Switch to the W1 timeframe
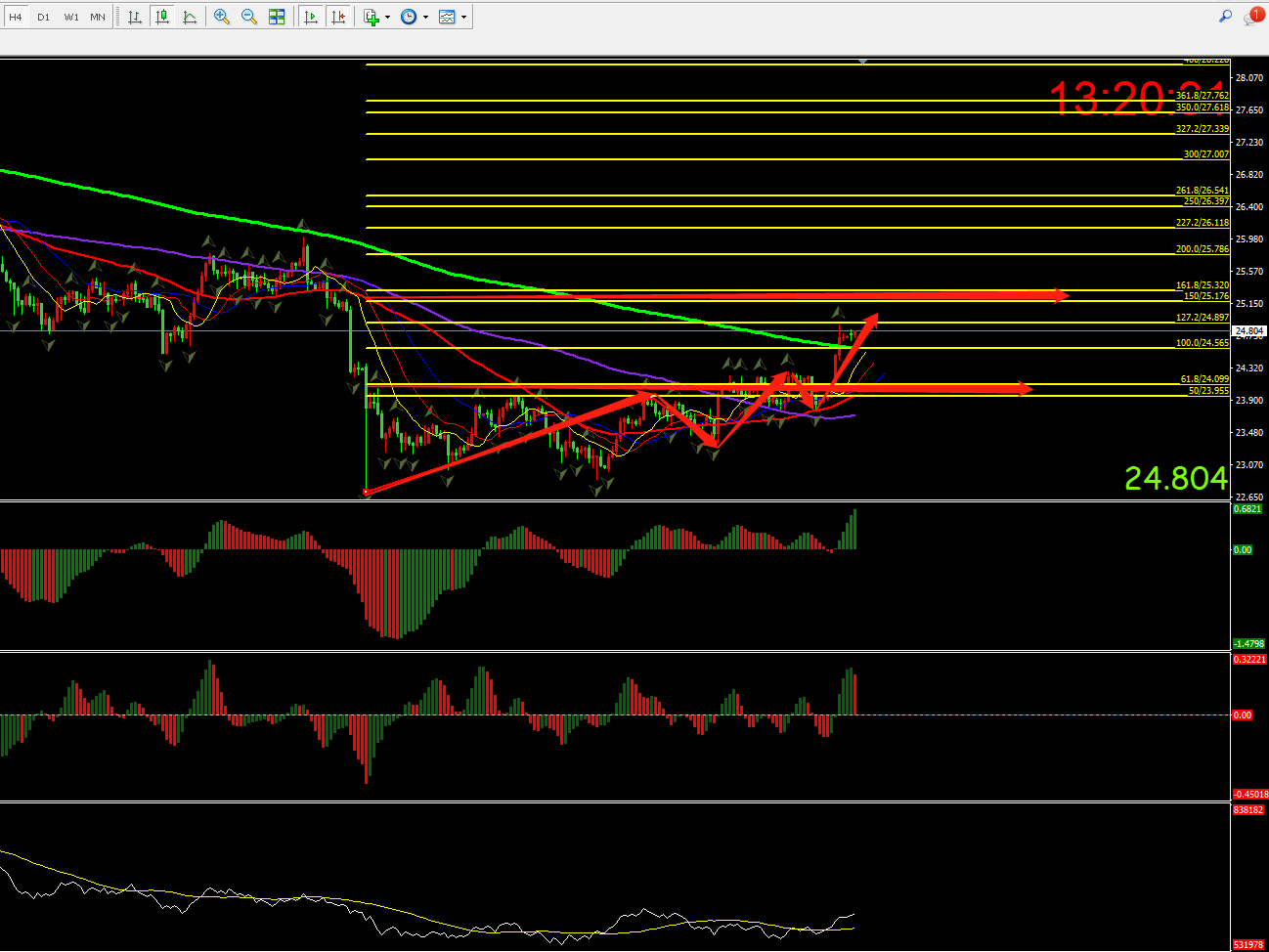This screenshot has height=952, width=1269. point(71,17)
